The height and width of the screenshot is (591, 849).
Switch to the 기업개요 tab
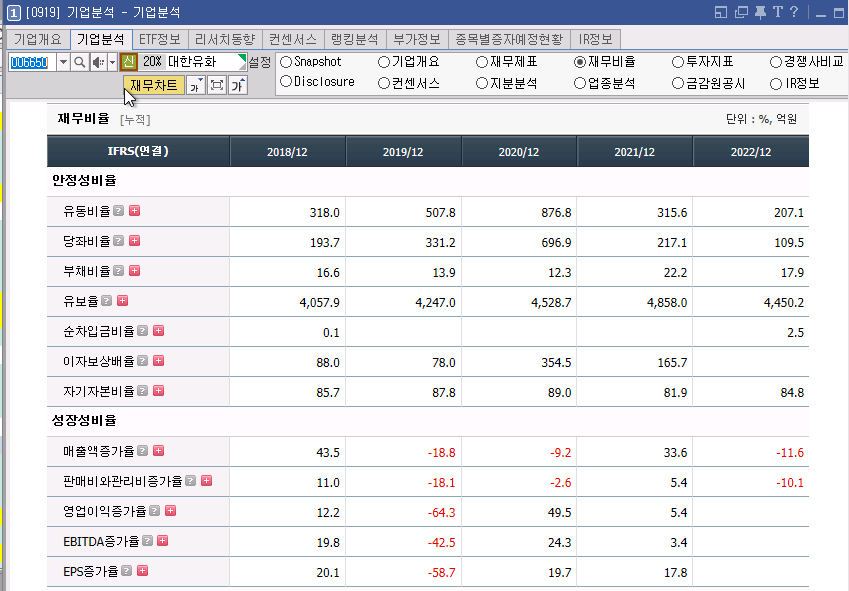coord(38,39)
